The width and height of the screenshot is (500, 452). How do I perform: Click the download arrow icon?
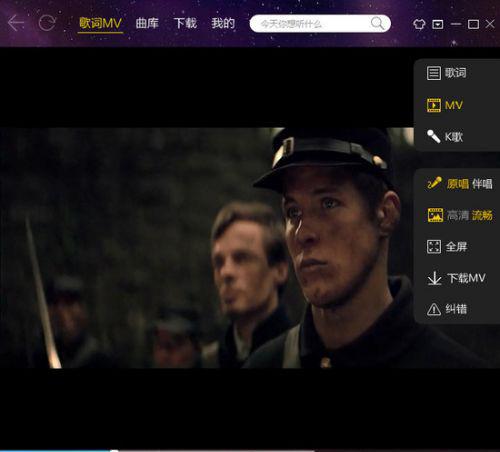tap(434, 278)
